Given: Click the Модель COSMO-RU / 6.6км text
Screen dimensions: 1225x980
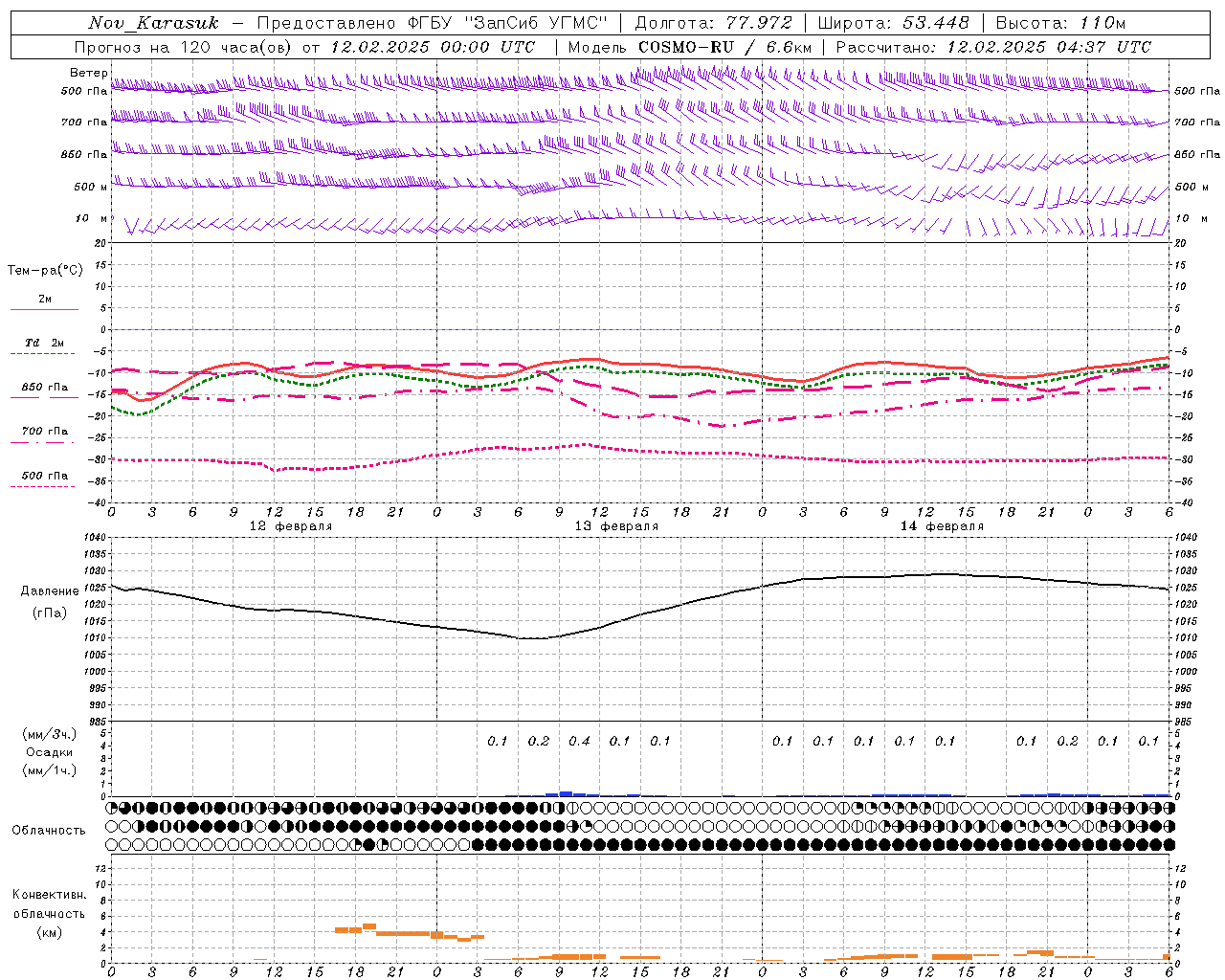Looking at the screenshot, I should [x=690, y=47].
